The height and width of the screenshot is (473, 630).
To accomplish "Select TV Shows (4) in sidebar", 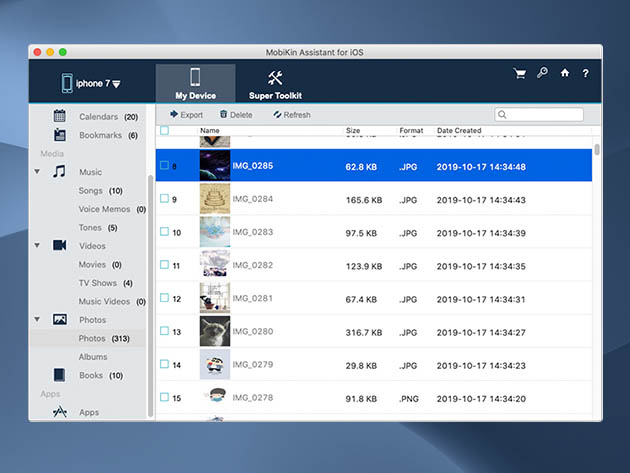I will pos(105,283).
